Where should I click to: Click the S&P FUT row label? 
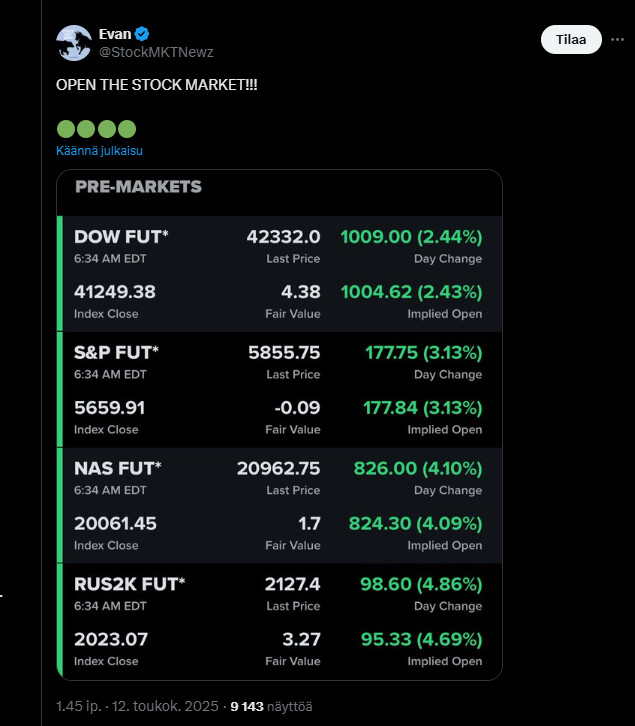116,352
